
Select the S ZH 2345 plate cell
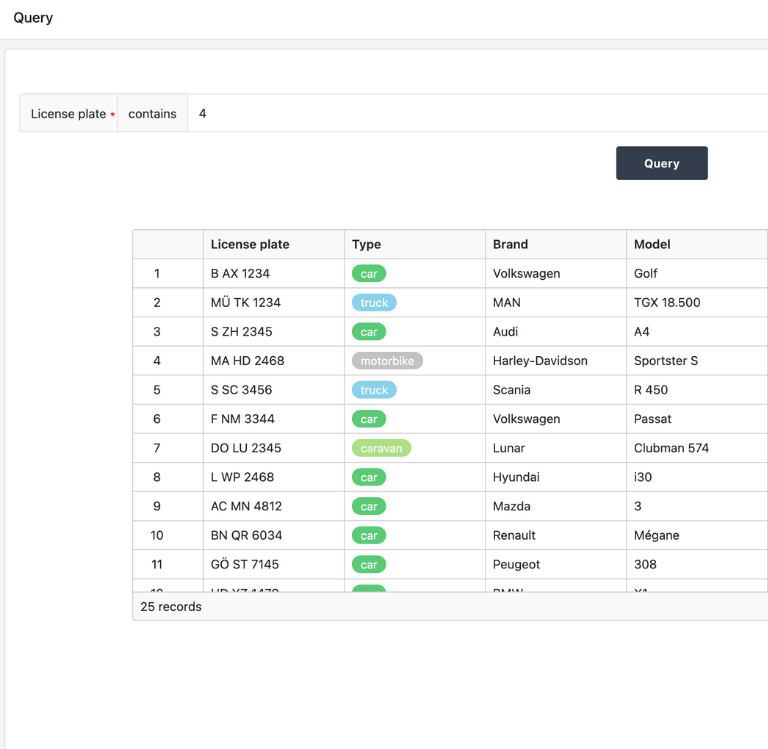coord(274,332)
